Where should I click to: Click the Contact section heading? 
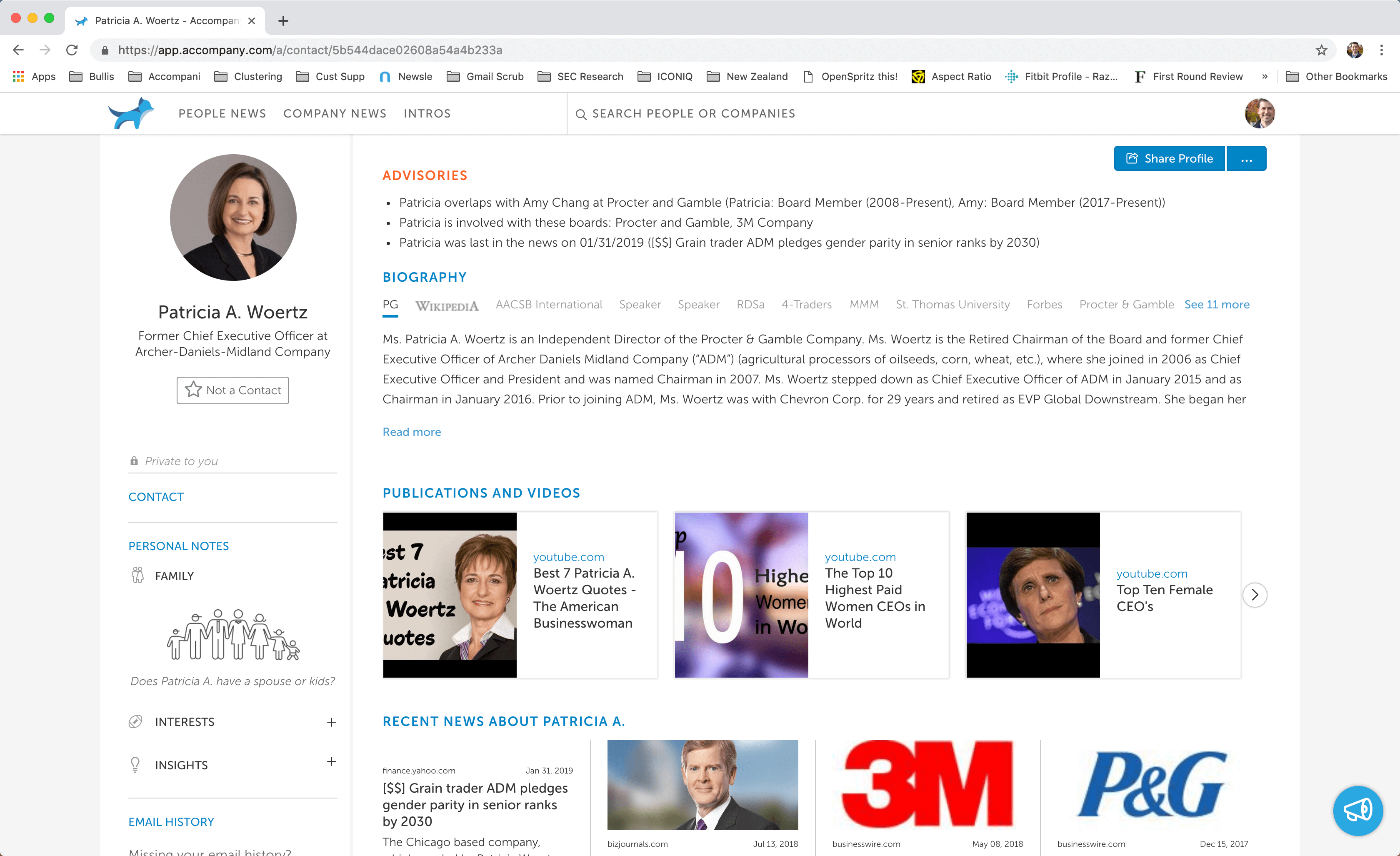[156, 497]
